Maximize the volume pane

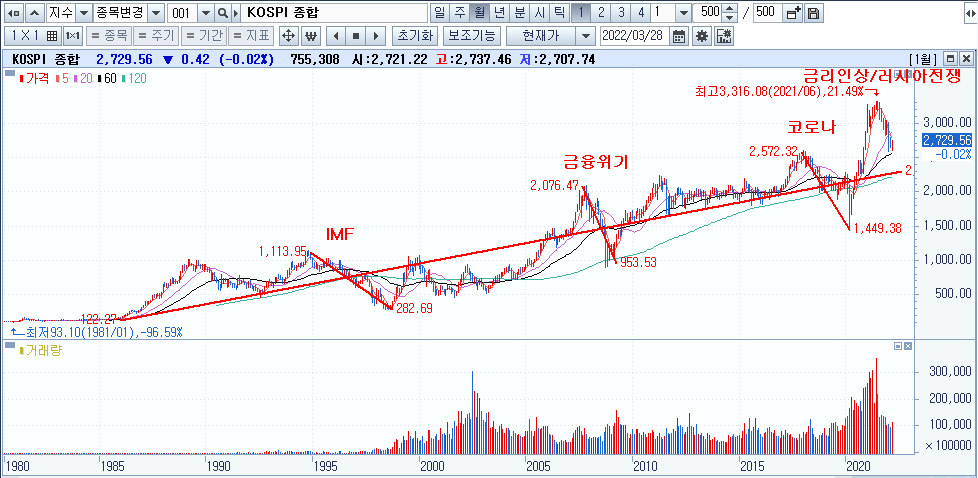tap(898, 346)
